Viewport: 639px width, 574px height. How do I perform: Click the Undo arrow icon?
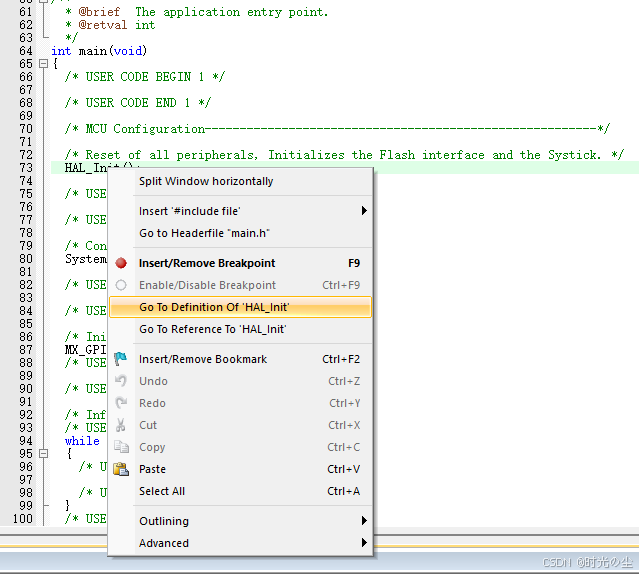tap(121, 381)
